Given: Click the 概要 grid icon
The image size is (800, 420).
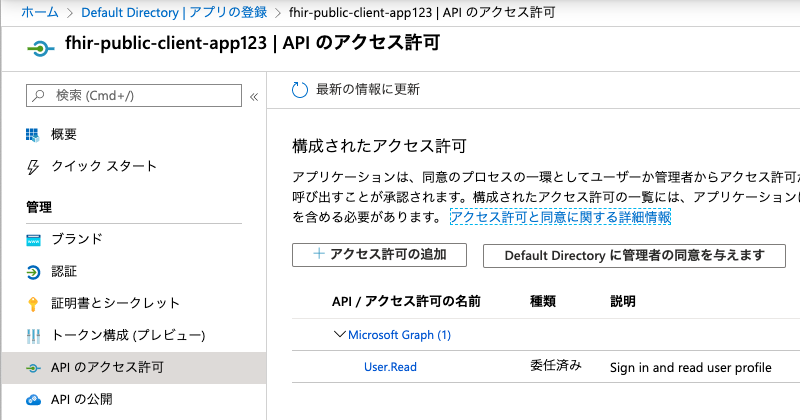Looking at the screenshot, I should 33,135.
